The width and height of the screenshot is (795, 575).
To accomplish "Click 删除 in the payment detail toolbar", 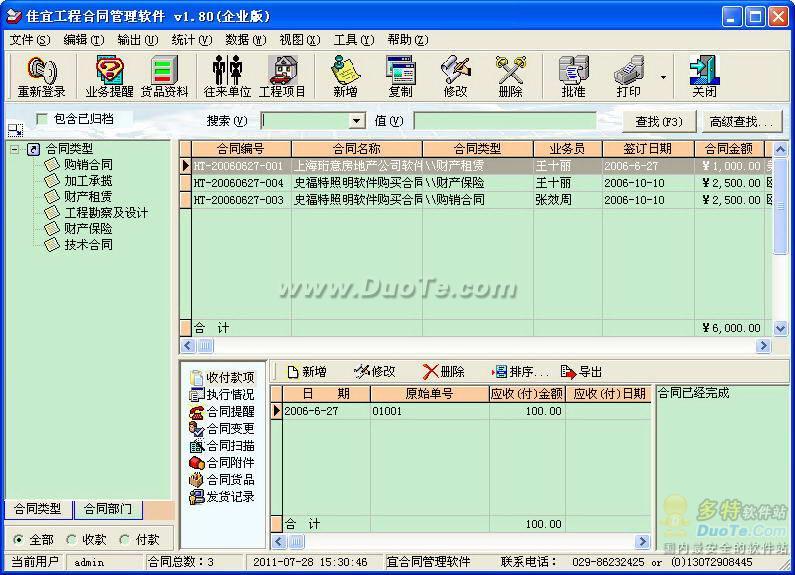I will [443, 372].
